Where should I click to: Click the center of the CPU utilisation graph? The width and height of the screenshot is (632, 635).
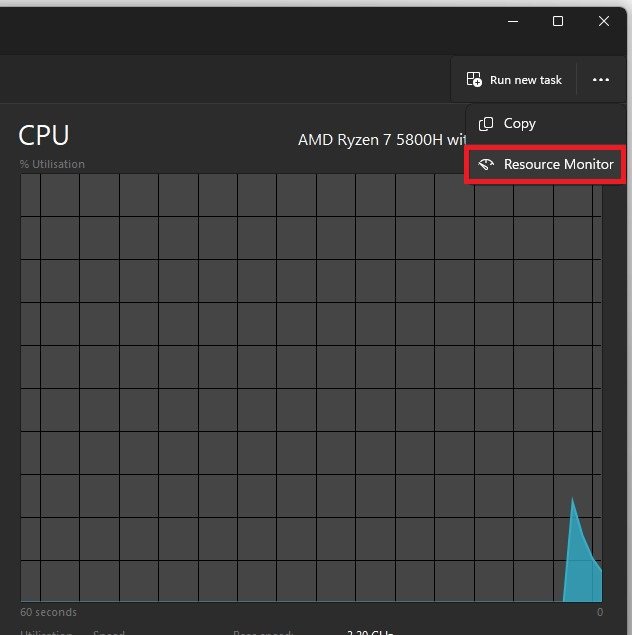(x=311, y=388)
